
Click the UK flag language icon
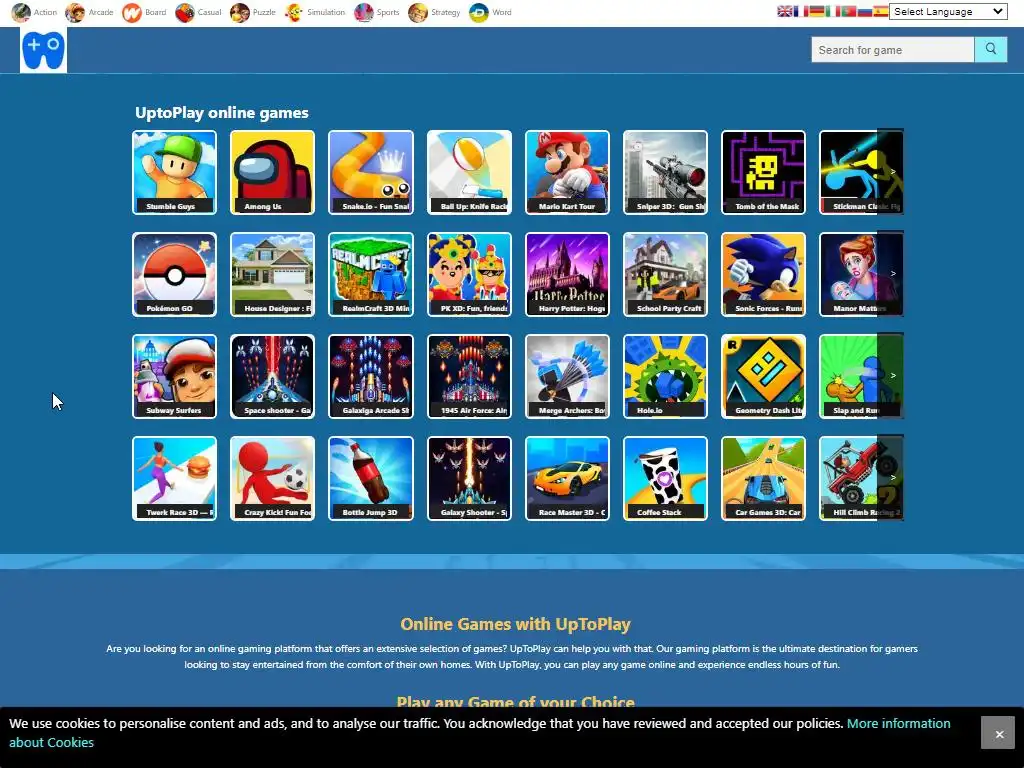tap(785, 11)
